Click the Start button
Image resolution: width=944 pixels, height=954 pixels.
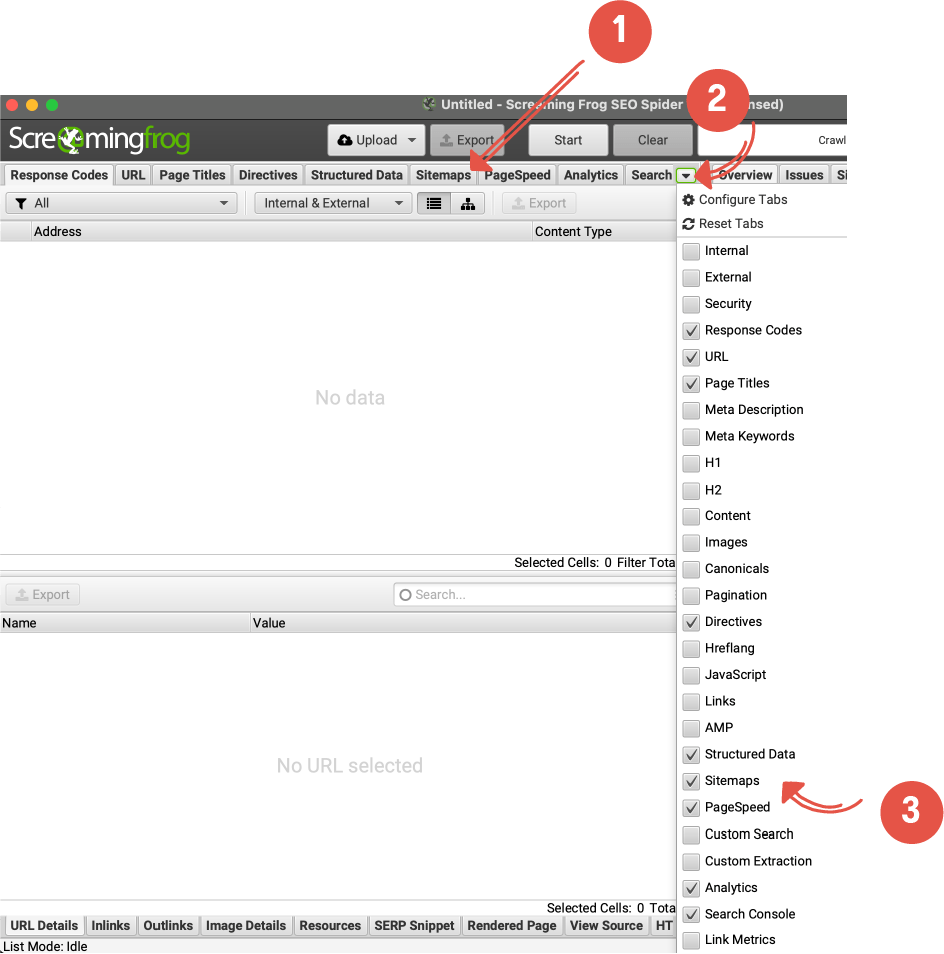(x=568, y=140)
